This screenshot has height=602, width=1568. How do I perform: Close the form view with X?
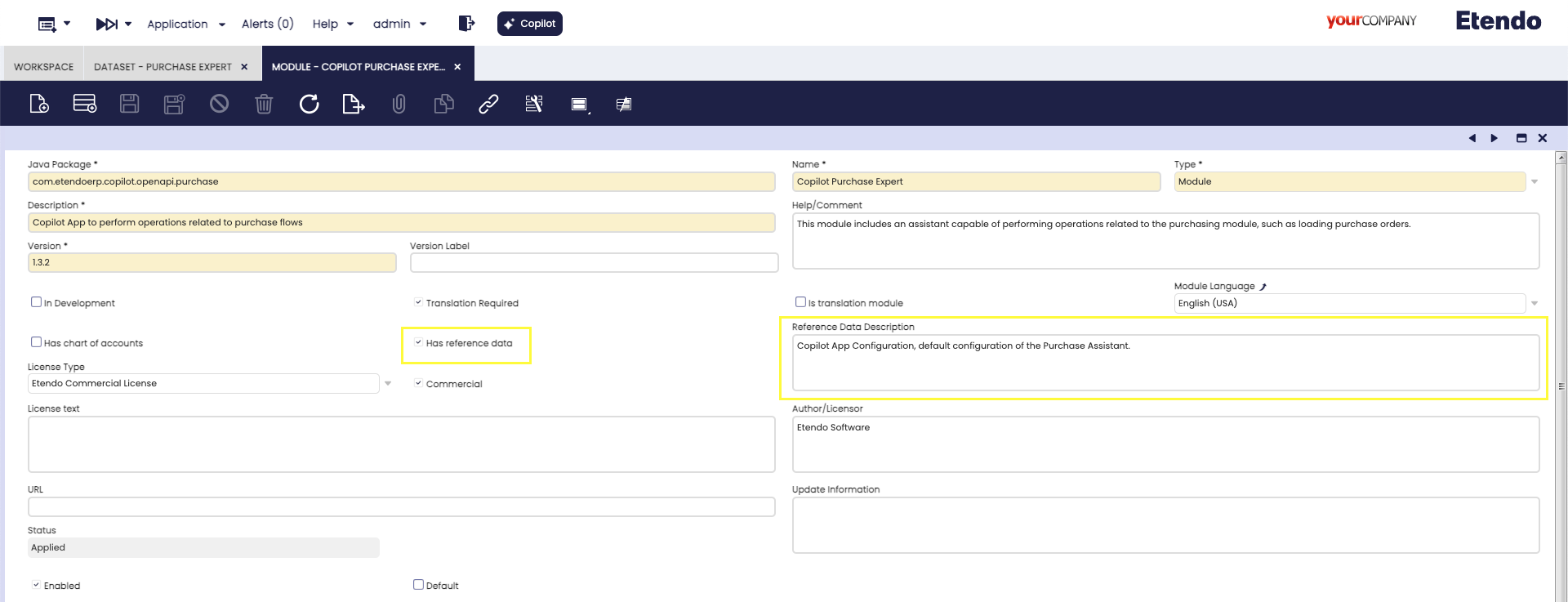click(1543, 138)
